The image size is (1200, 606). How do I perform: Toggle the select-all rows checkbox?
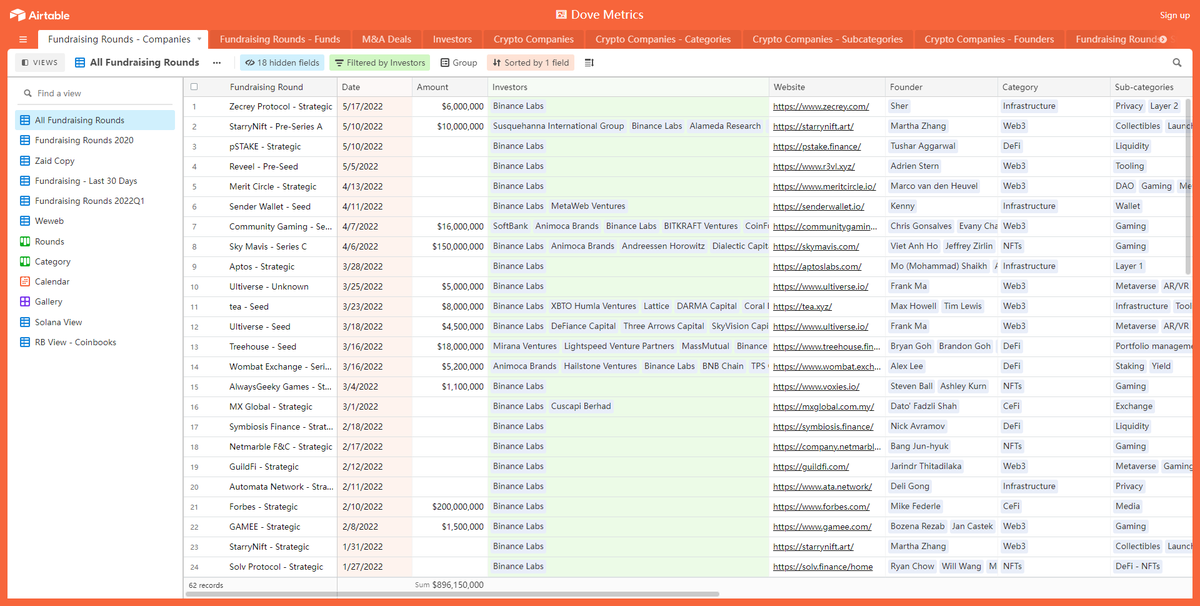(194, 87)
